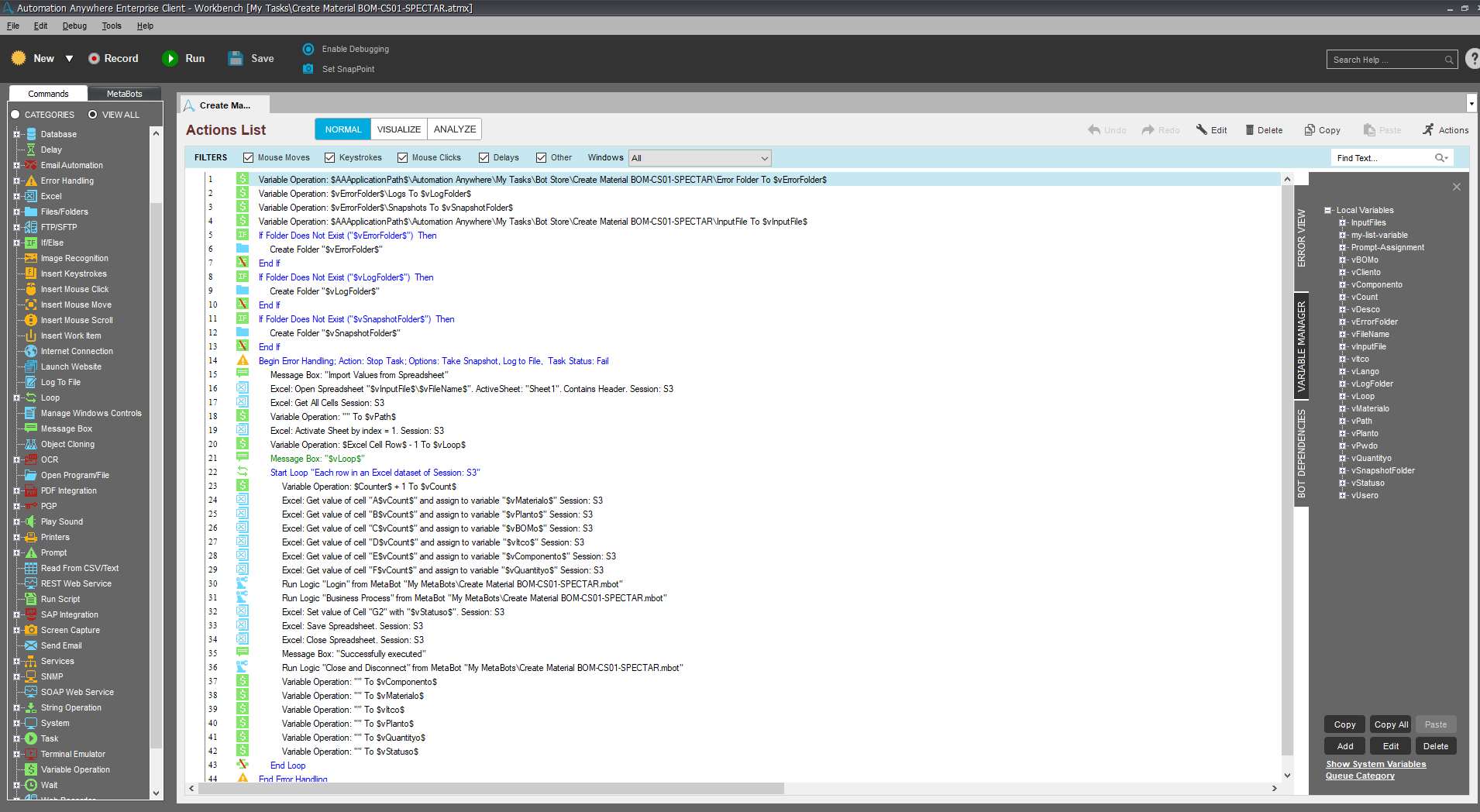Click the Show System Variables link

tap(1375, 764)
